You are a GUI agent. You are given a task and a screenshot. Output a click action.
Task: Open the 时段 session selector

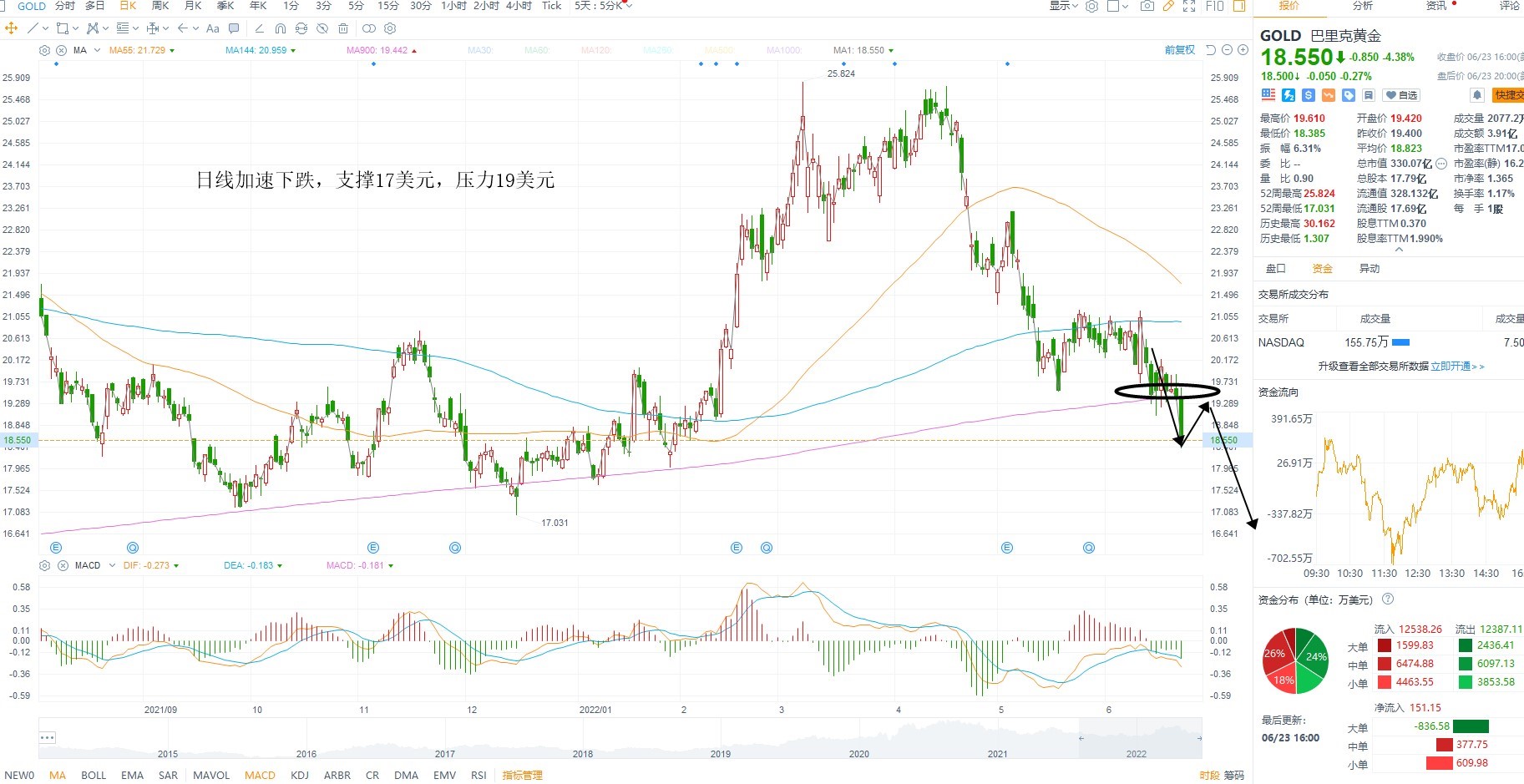(1209, 775)
